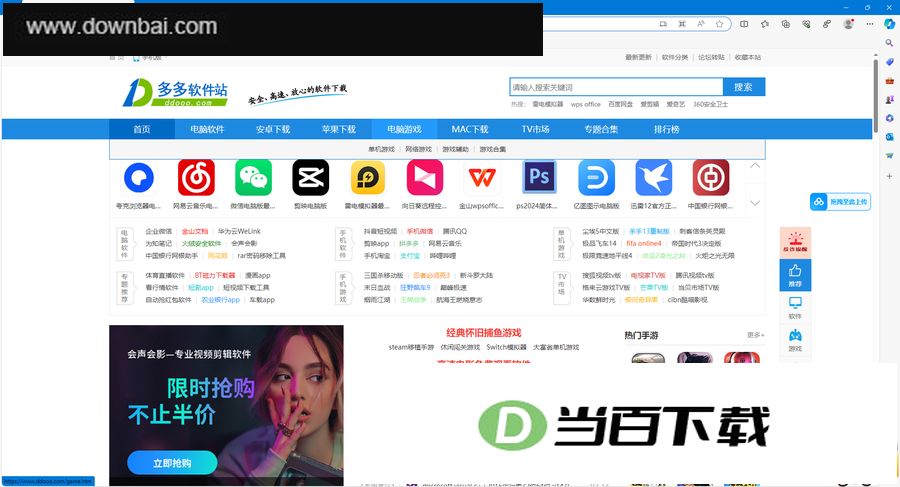Open the 专题合集 navigation tab
This screenshot has width=900, height=487.
(x=601, y=129)
